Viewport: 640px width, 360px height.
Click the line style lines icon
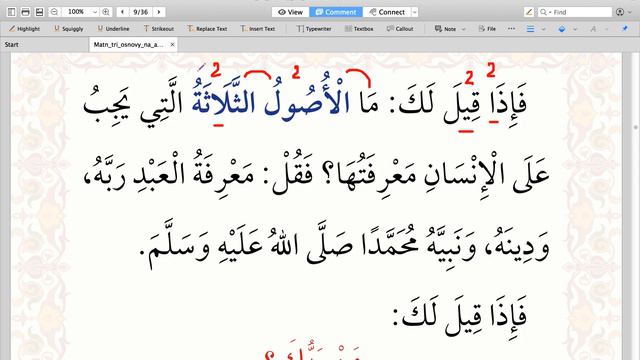pyautogui.click(x=530, y=29)
